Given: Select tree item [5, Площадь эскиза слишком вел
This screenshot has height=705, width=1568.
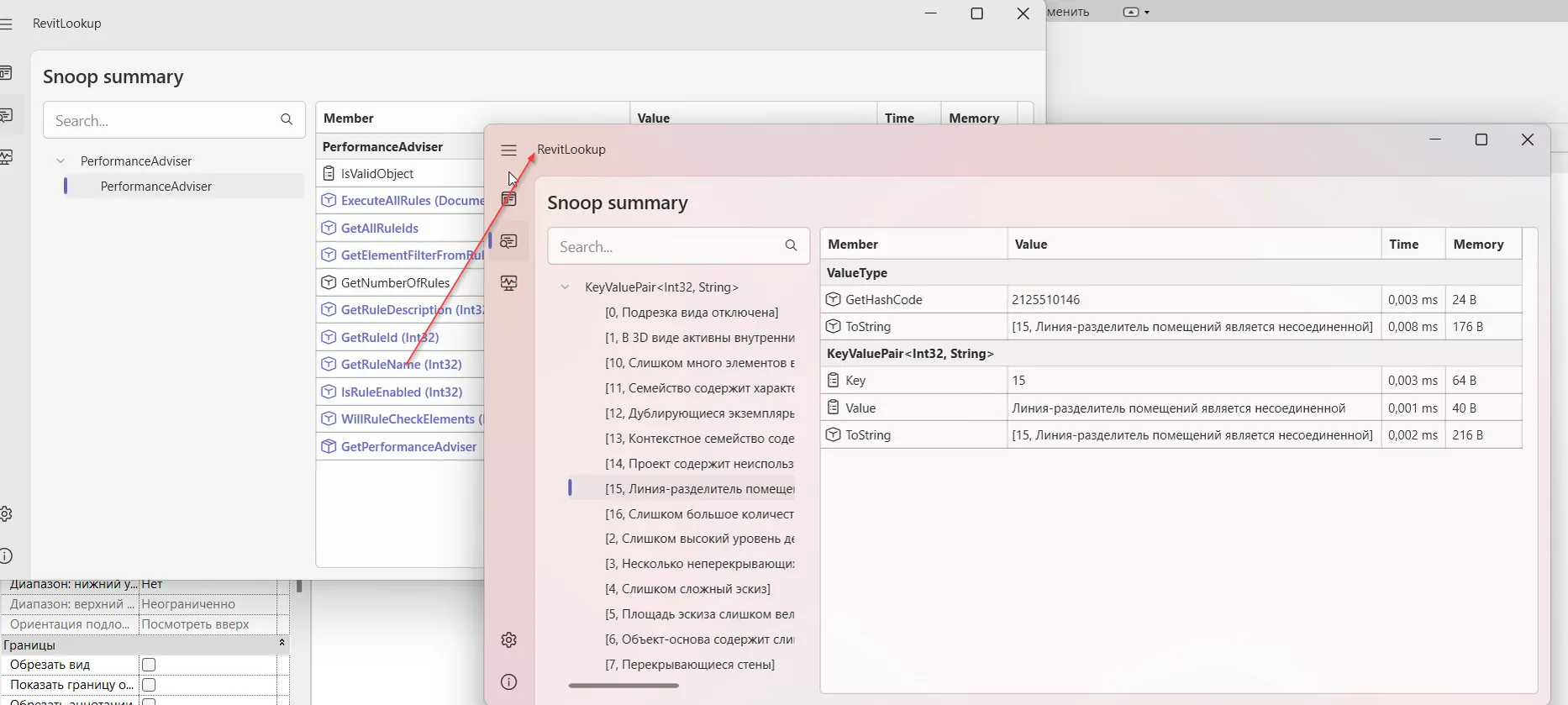Looking at the screenshot, I should pos(699,614).
